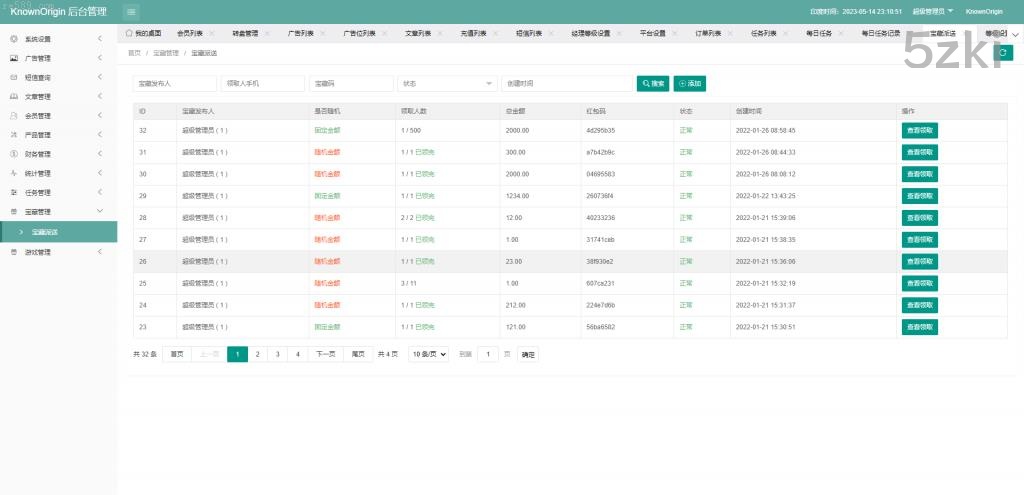
Task: Click the 广告管理 picture icon
Action: tap(13, 58)
